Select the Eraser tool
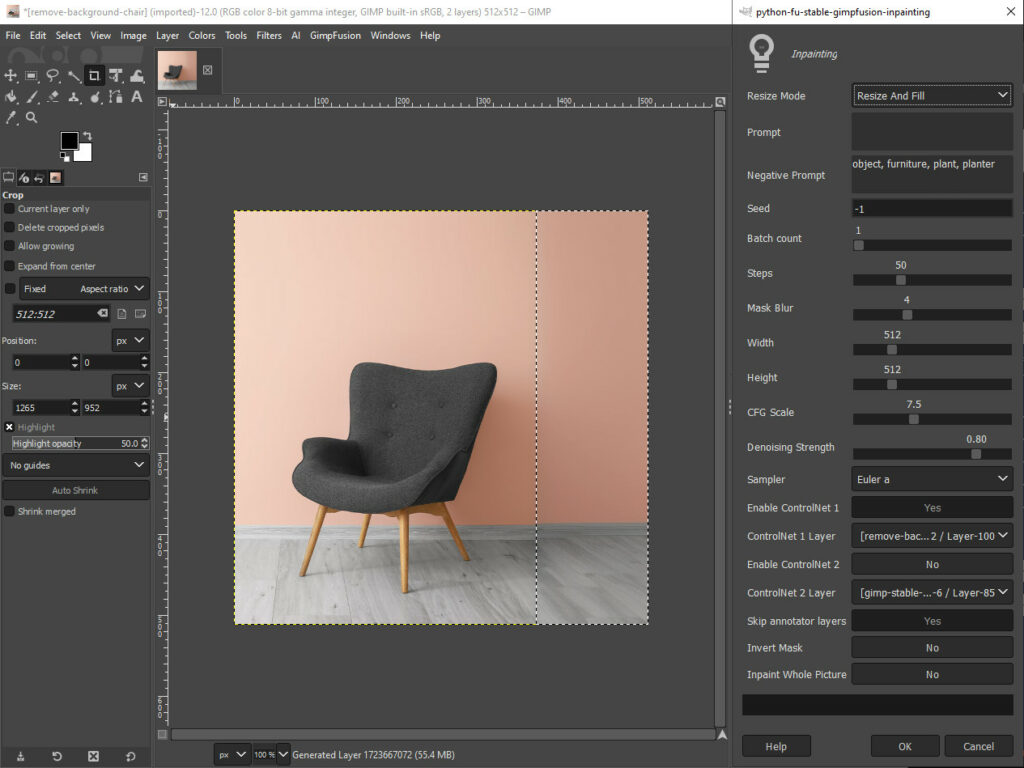This screenshot has height=768, width=1024. point(53,97)
